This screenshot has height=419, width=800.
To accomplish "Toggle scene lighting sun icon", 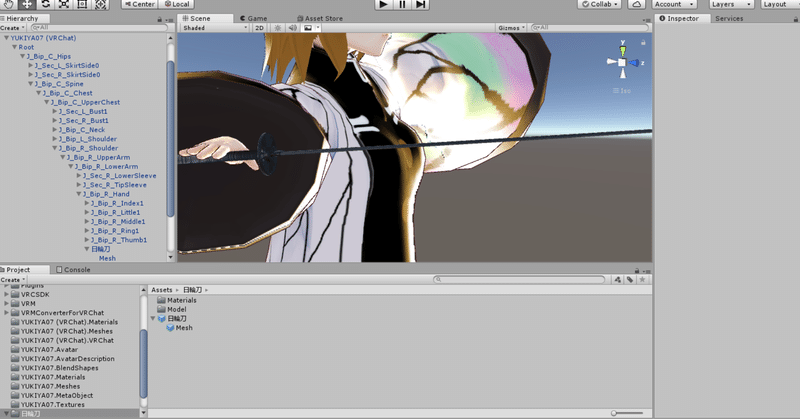I will click(278, 28).
